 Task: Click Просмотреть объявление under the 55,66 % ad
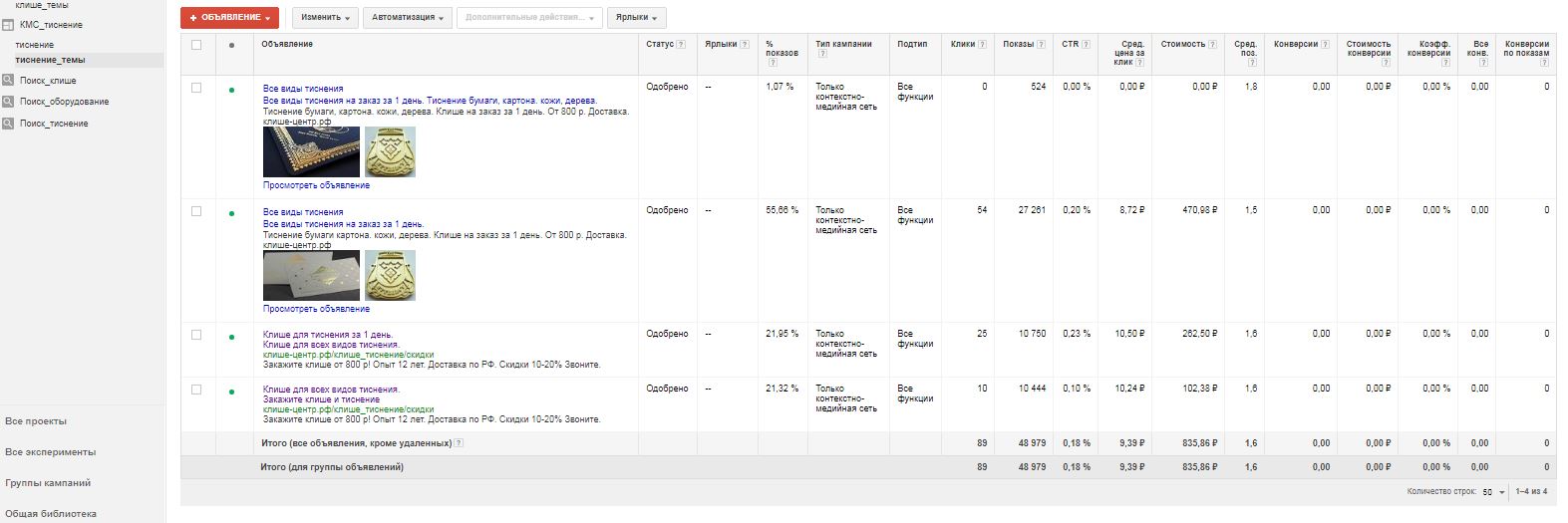click(316, 309)
